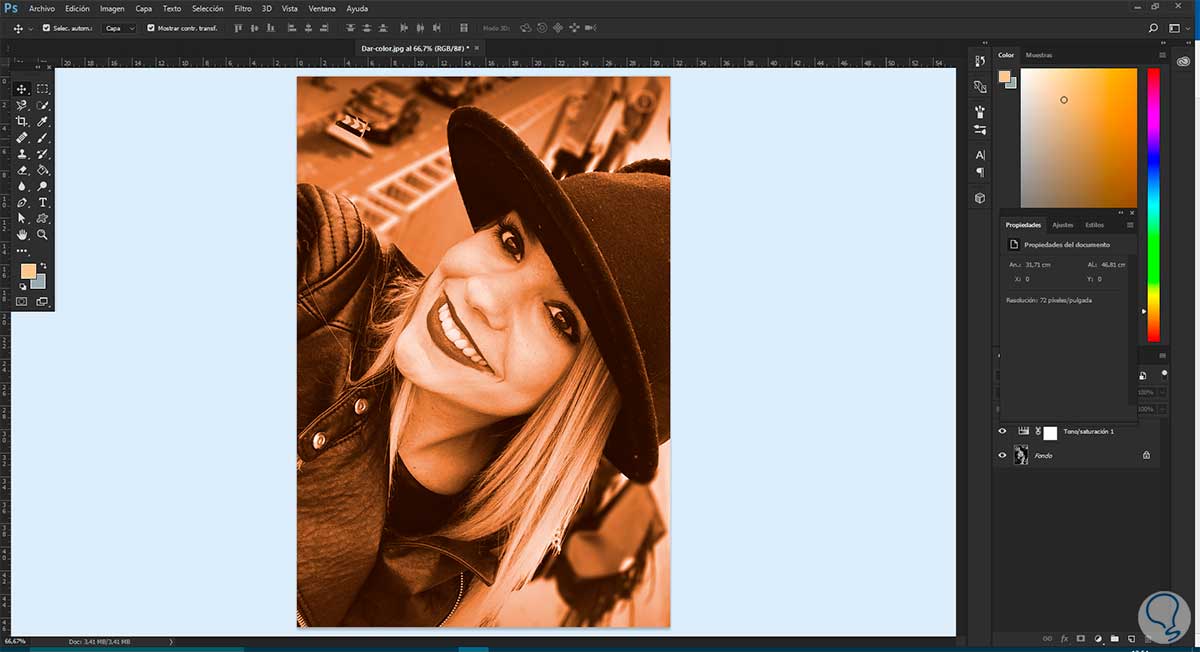1200x652 pixels.
Task: Open the workspace switcher dropdown
Action: click(x=1178, y=28)
